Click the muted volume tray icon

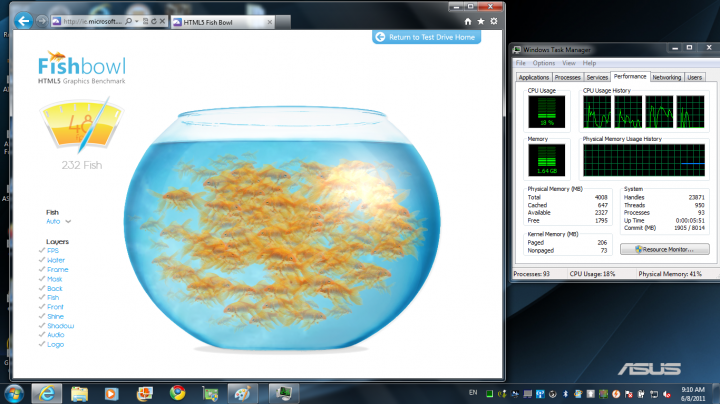click(x=667, y=394)
